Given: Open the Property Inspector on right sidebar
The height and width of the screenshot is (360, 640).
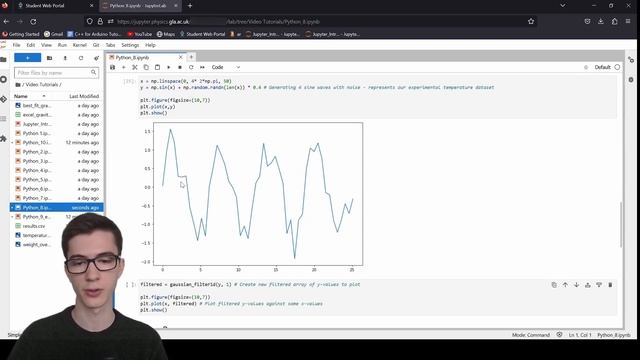Looking at the screenshot, I should point(631,60).
